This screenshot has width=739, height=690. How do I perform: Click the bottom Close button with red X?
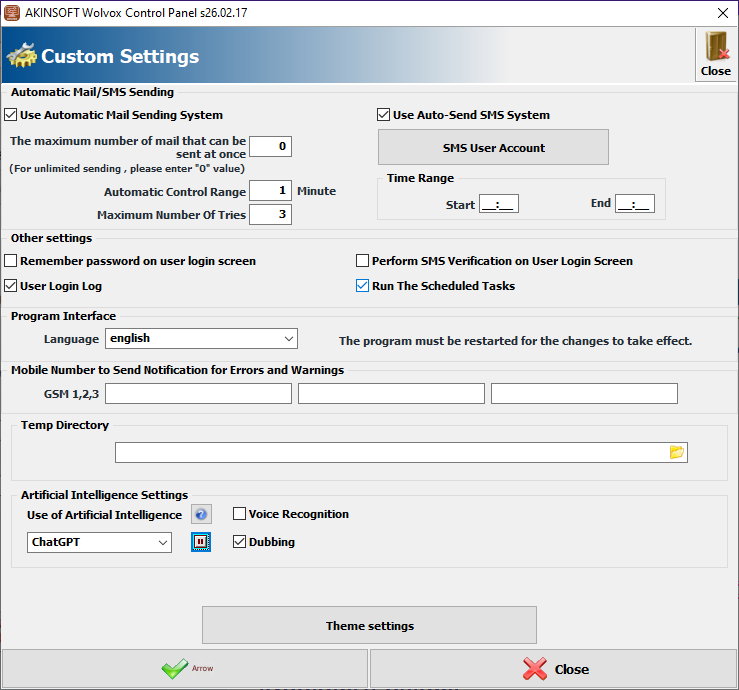[553, 668]
